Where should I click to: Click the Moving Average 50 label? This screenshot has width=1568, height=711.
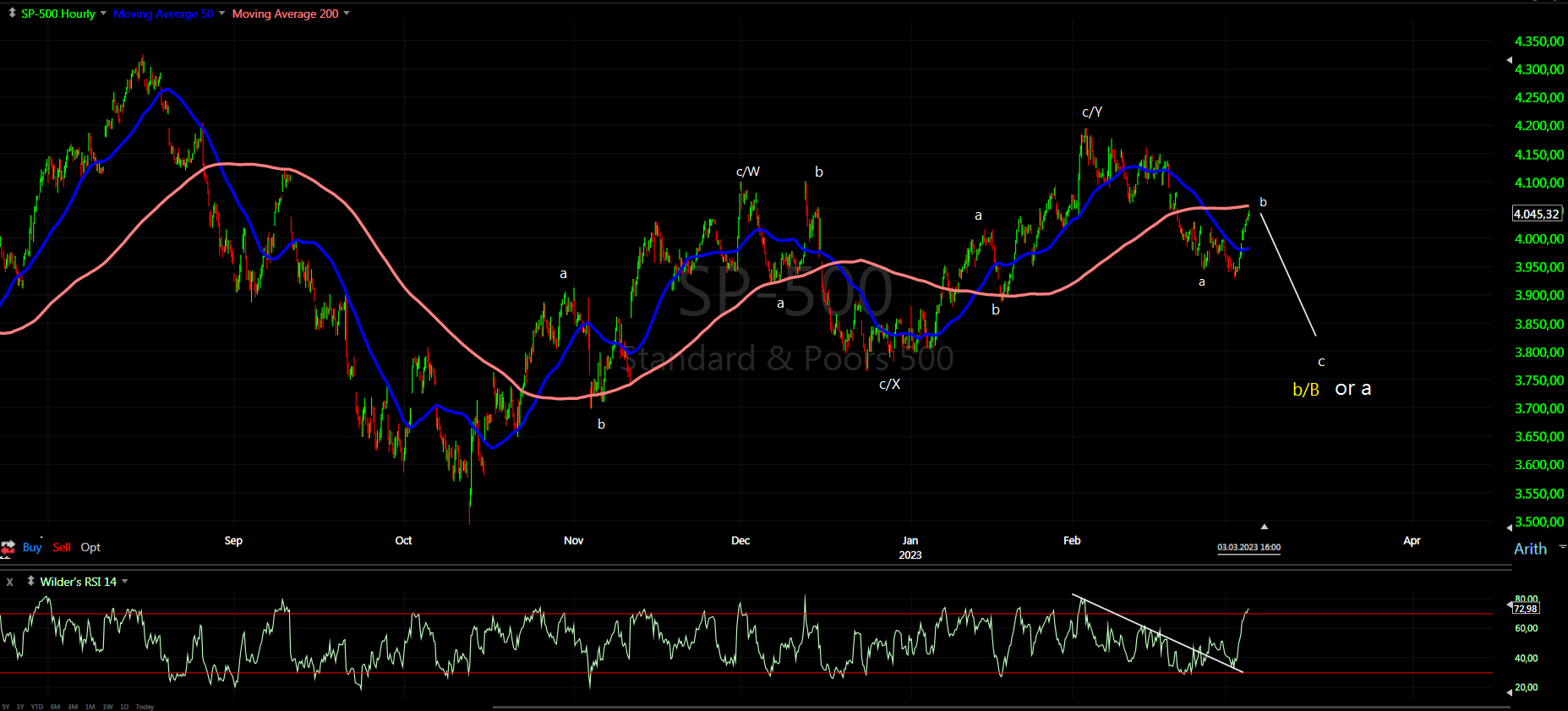[x=164, y=14]
